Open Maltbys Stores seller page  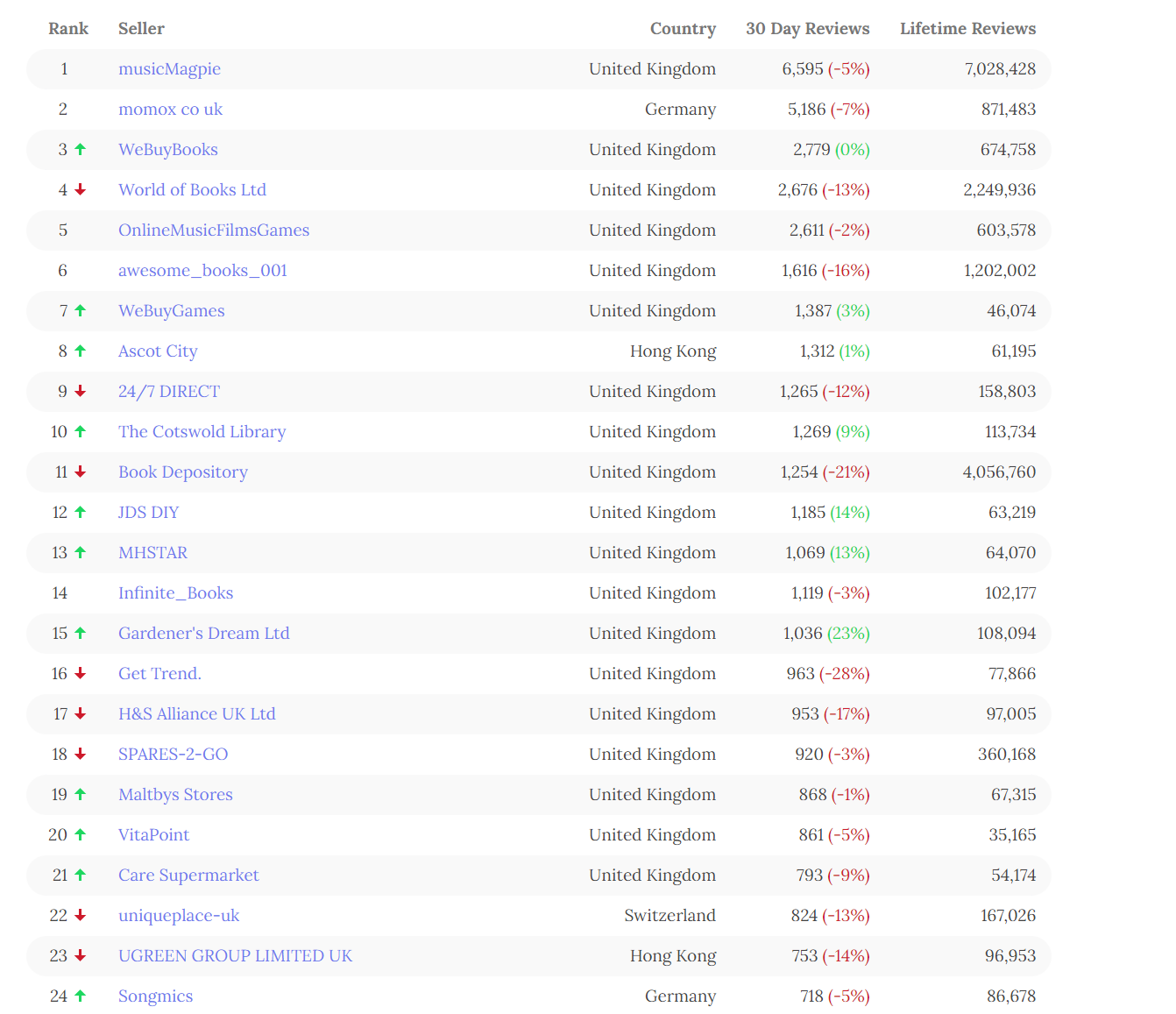click(x=175, y=795)
